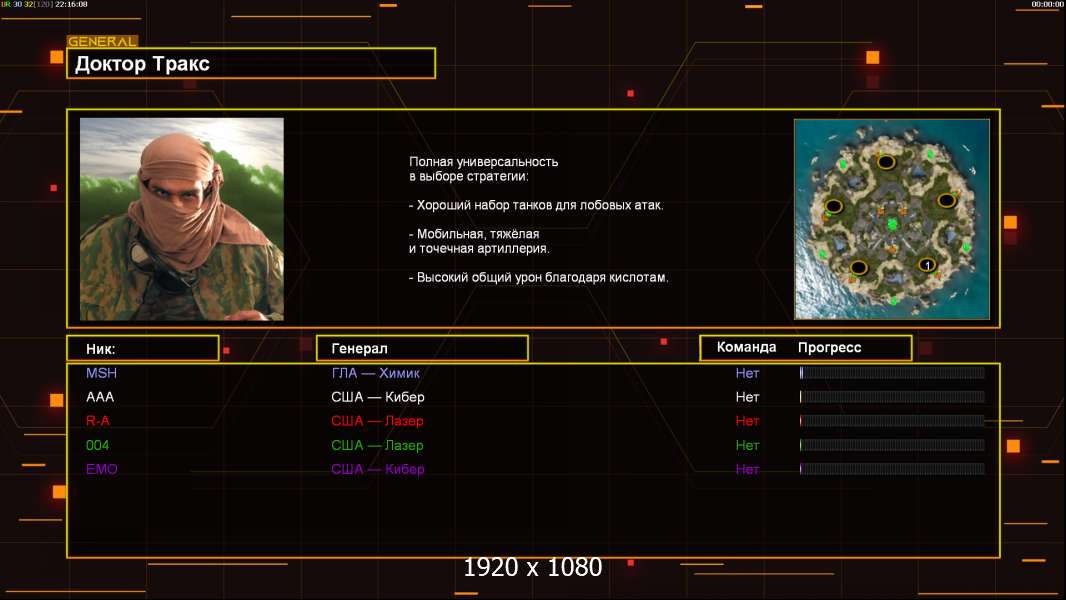This screenshot has height=600, width=1066.
Task: Click the Прогресс column header
Action: [829, 347]
